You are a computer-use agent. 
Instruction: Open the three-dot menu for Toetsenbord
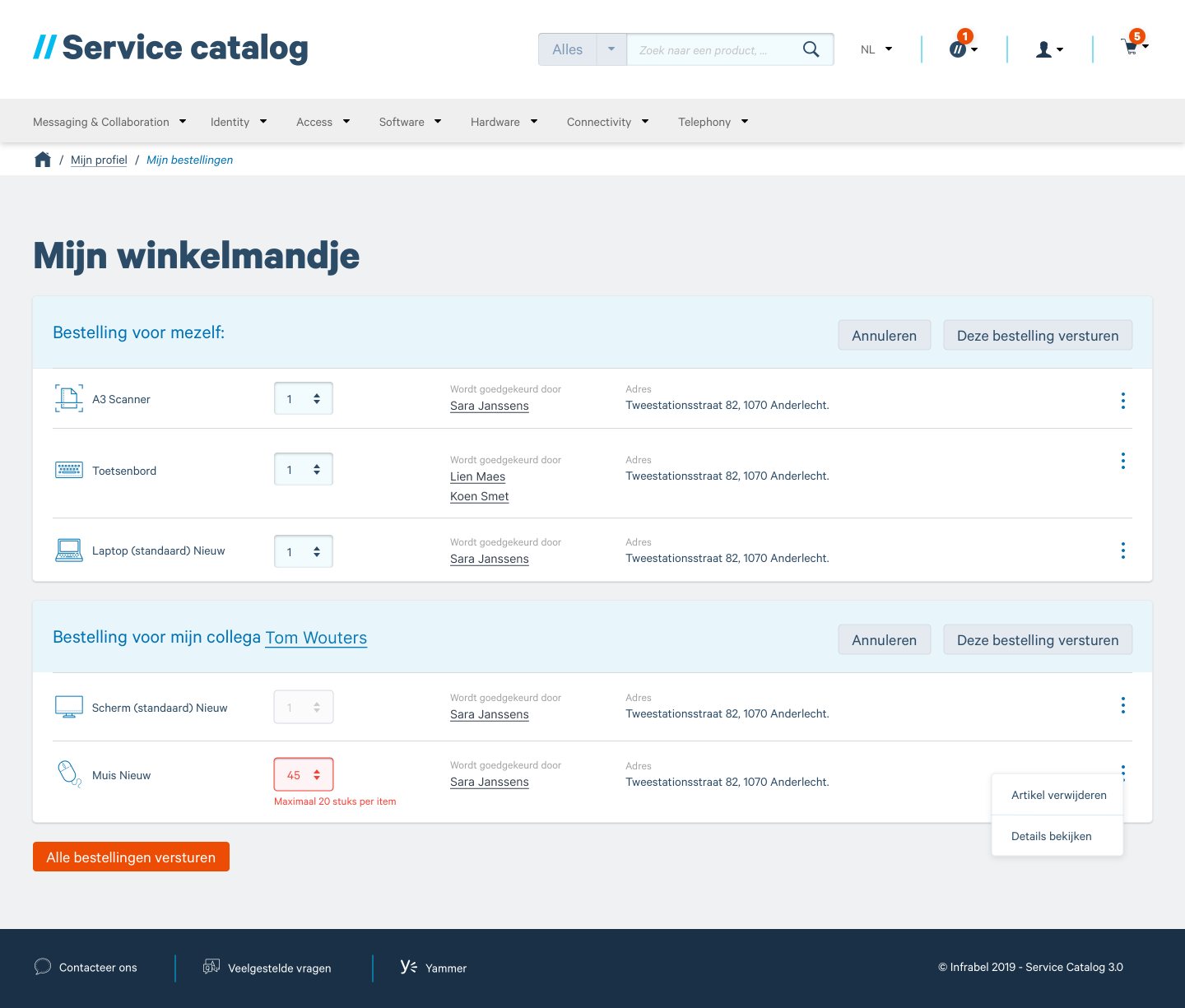click(x=1122, y=461)
